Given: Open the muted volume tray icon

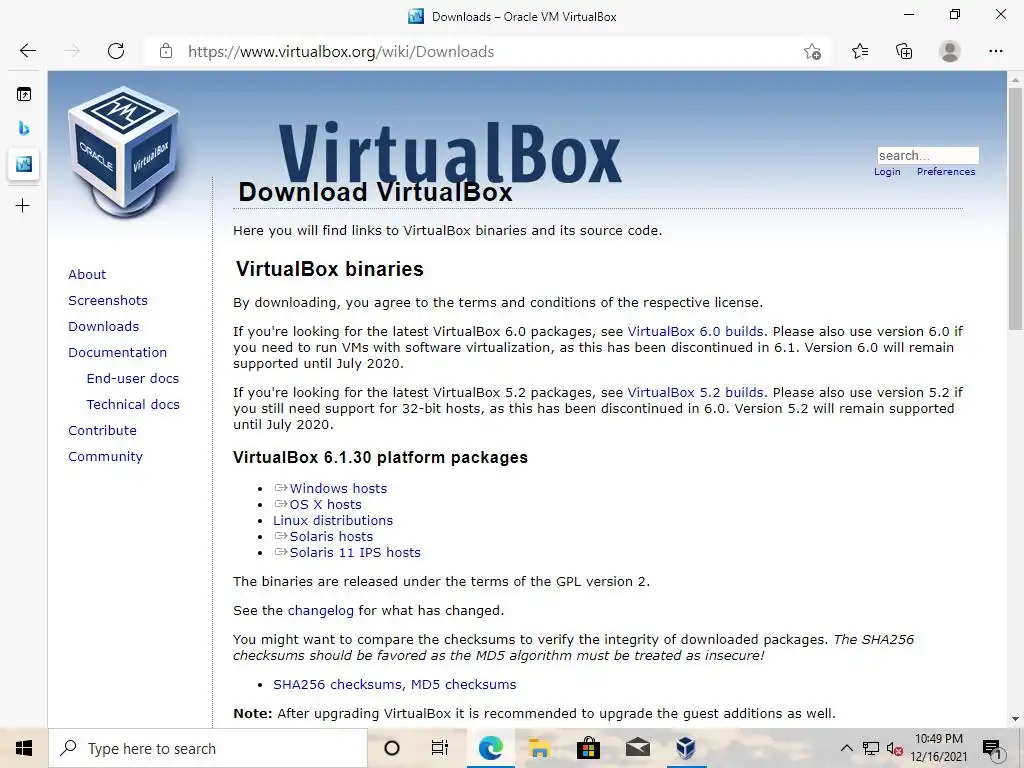Looking at the screenshot, I should [895, 748].
